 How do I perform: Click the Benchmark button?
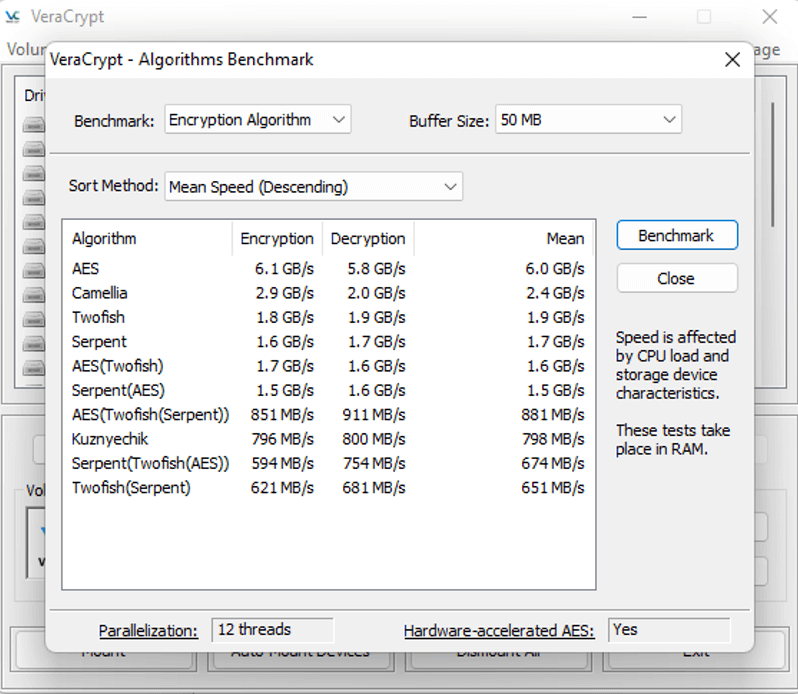point(677,235)
